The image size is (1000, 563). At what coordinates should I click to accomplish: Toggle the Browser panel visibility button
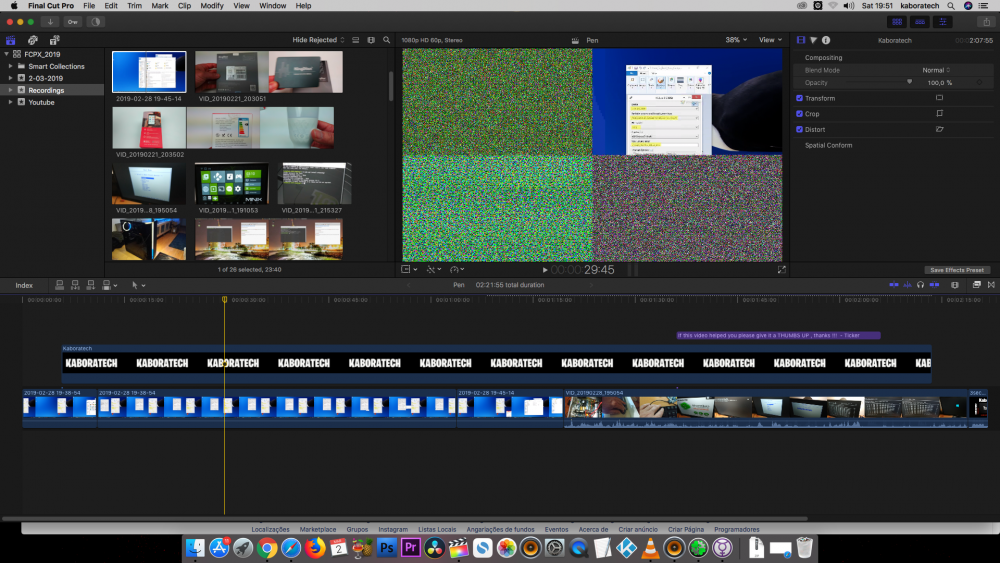pyautogui.click(x=897, y=22)
